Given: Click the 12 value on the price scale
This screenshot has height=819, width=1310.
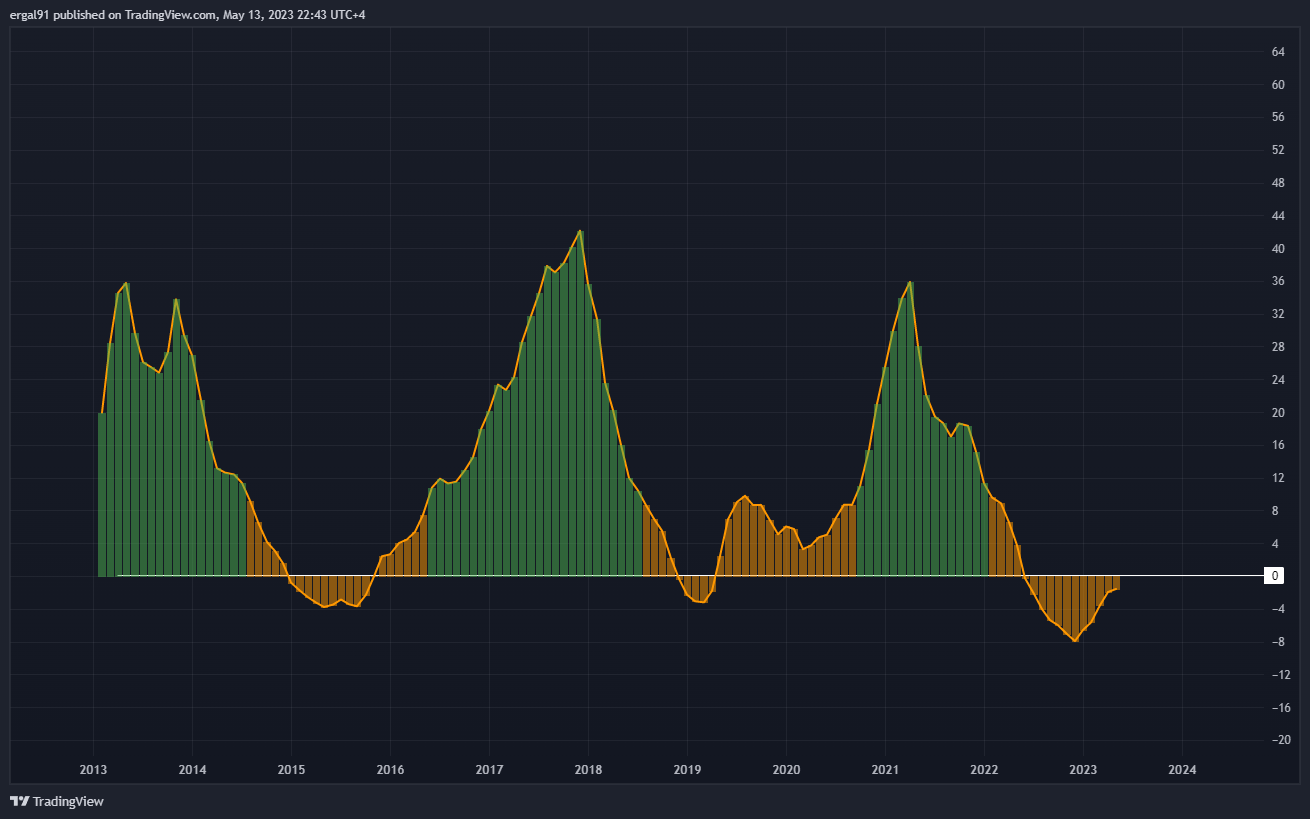Looking at the screenshot, I should coord(1278,478).
